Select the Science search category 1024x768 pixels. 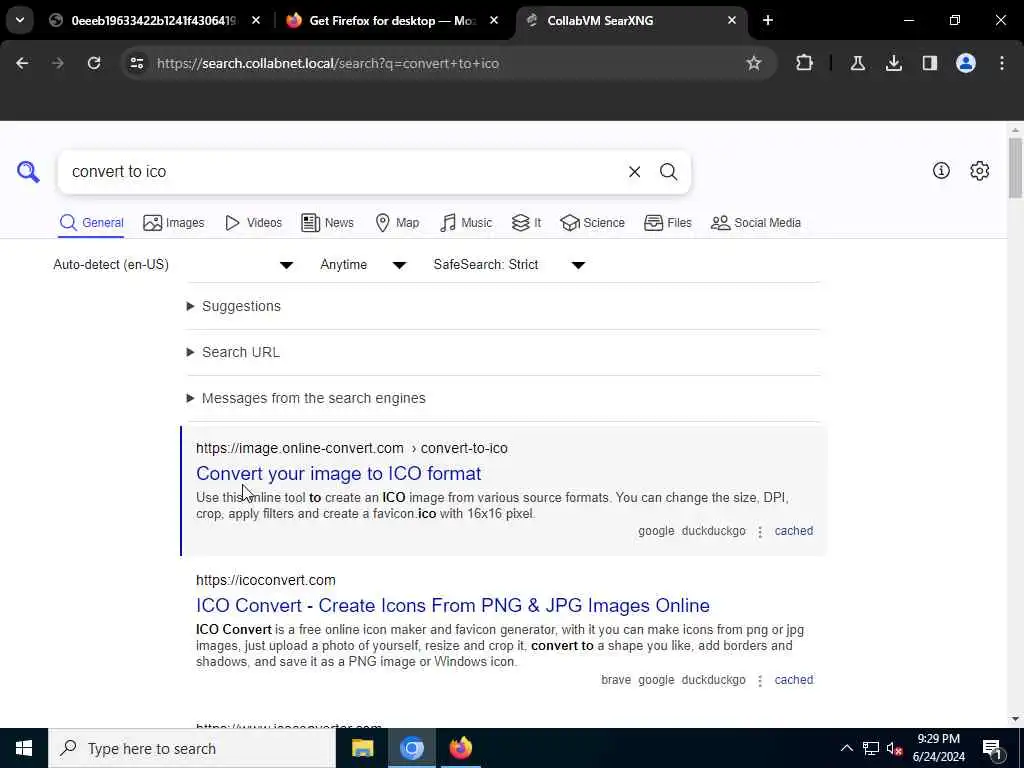pyautogui.click(x=592, y=223)
